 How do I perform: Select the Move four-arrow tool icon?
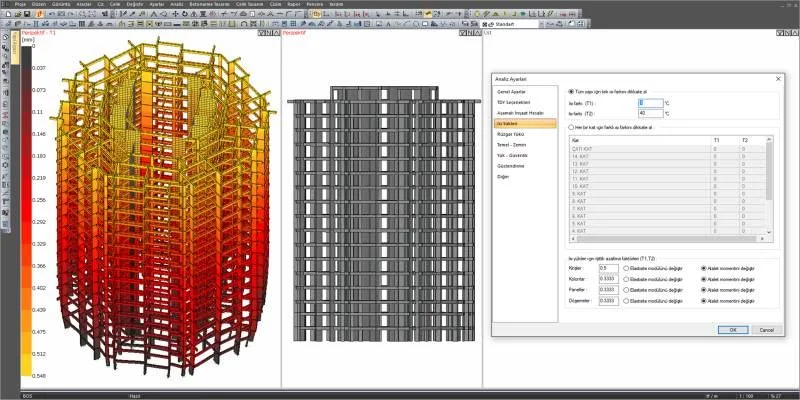click(175, 14)
